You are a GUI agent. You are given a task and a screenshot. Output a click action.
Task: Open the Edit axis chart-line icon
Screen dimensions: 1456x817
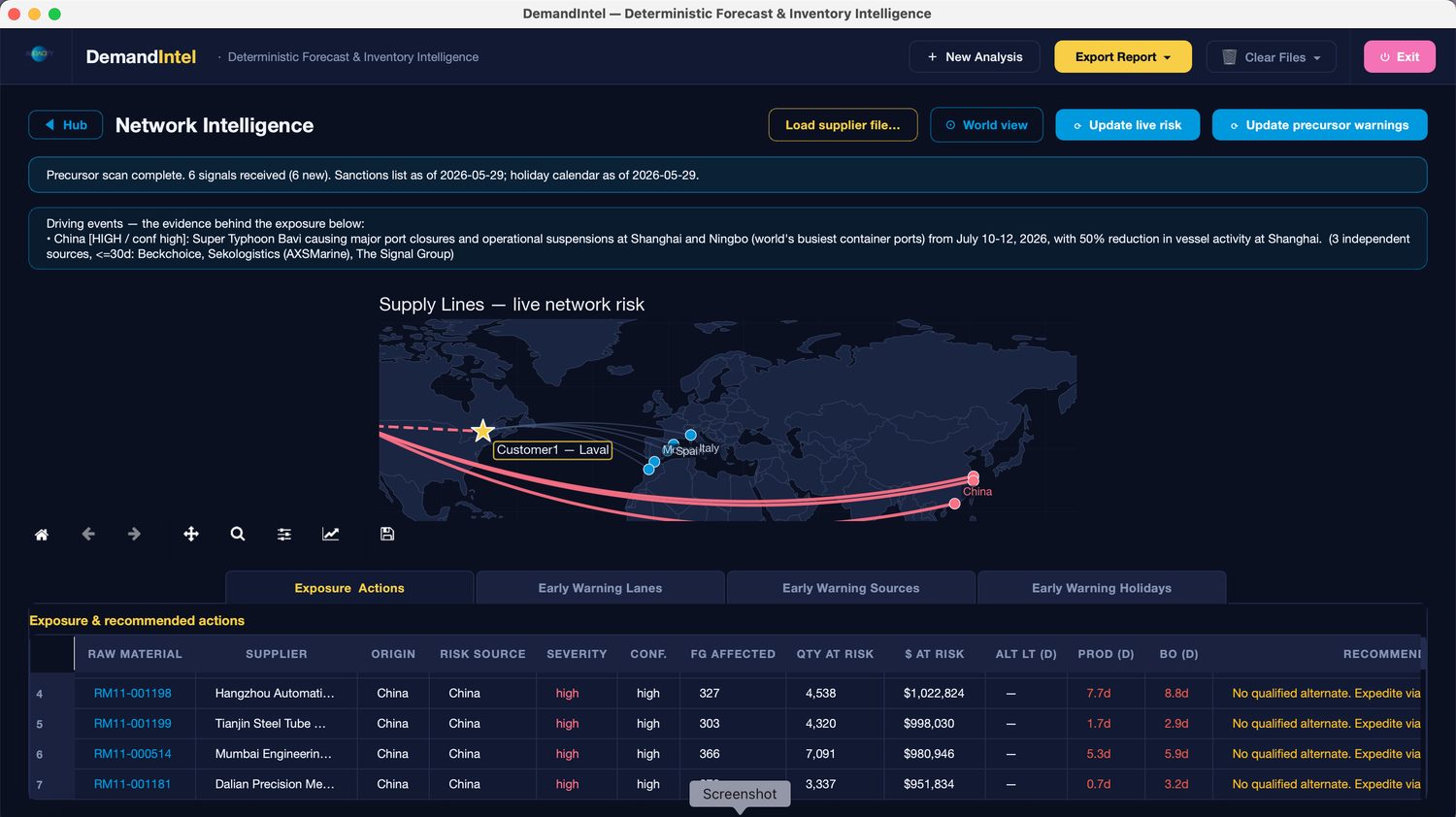tap(331, 534)
